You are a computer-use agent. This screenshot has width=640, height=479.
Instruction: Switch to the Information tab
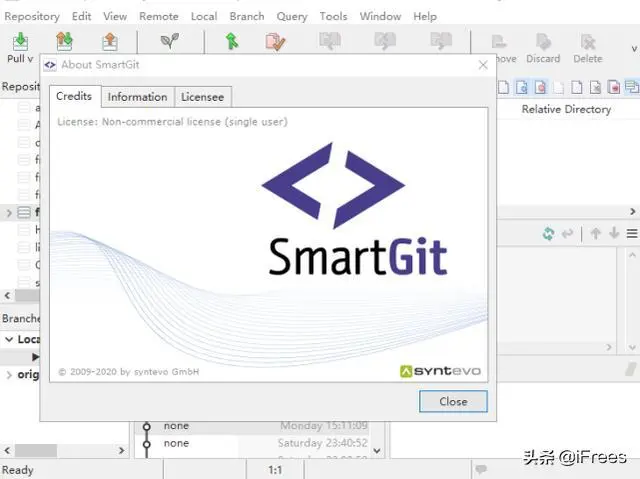(138, 97)
